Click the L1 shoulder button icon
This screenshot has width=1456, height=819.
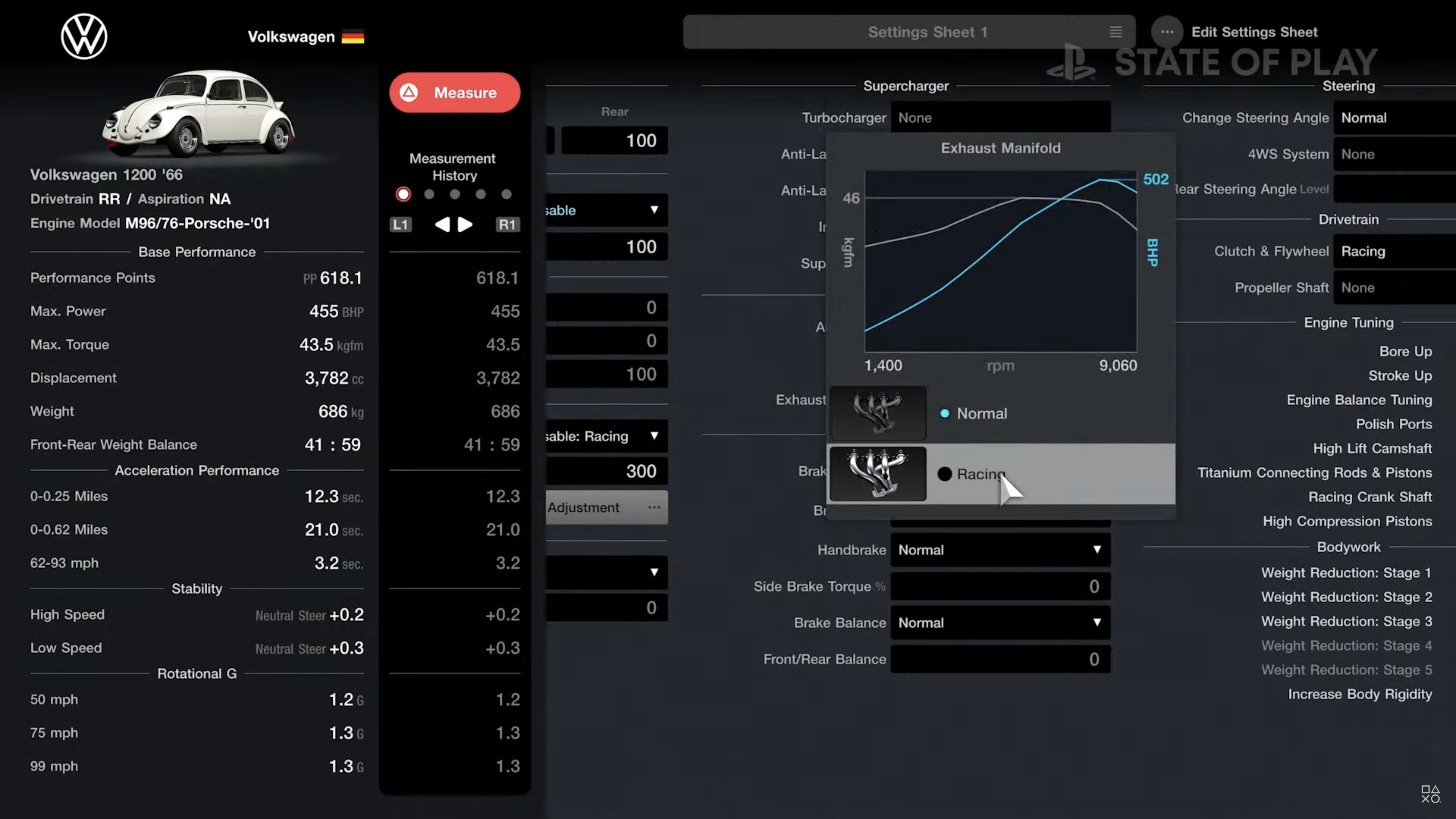coord(401,224)
